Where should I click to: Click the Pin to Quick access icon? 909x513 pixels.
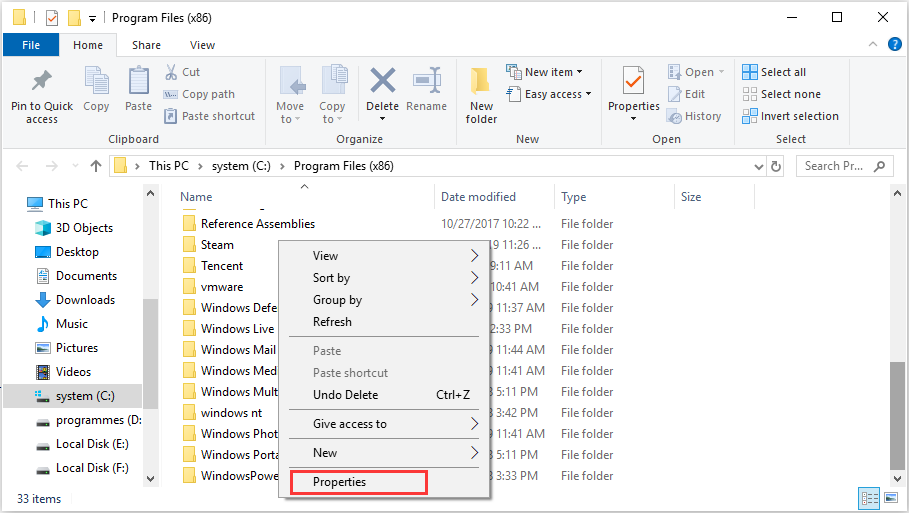[x=42, y=82]
